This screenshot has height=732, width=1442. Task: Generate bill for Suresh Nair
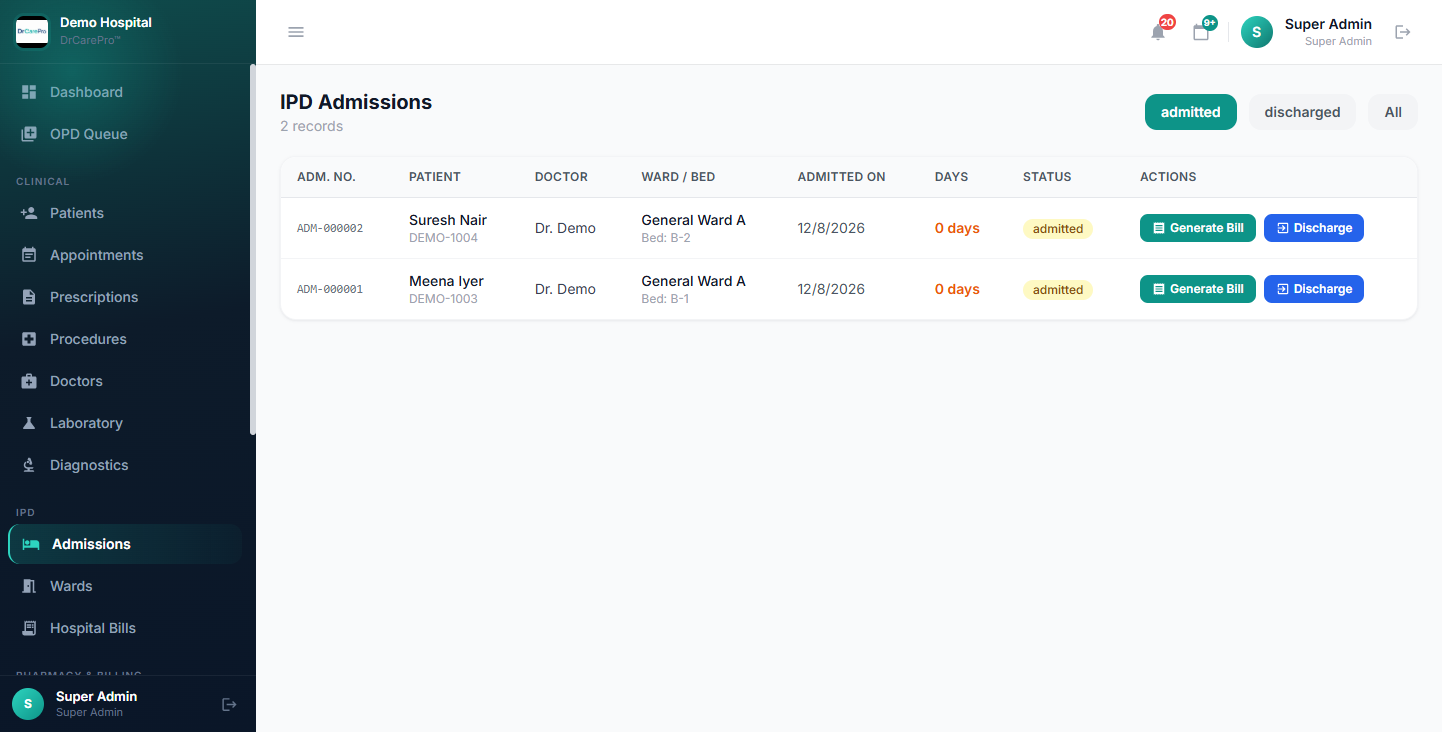[1198, 228]
